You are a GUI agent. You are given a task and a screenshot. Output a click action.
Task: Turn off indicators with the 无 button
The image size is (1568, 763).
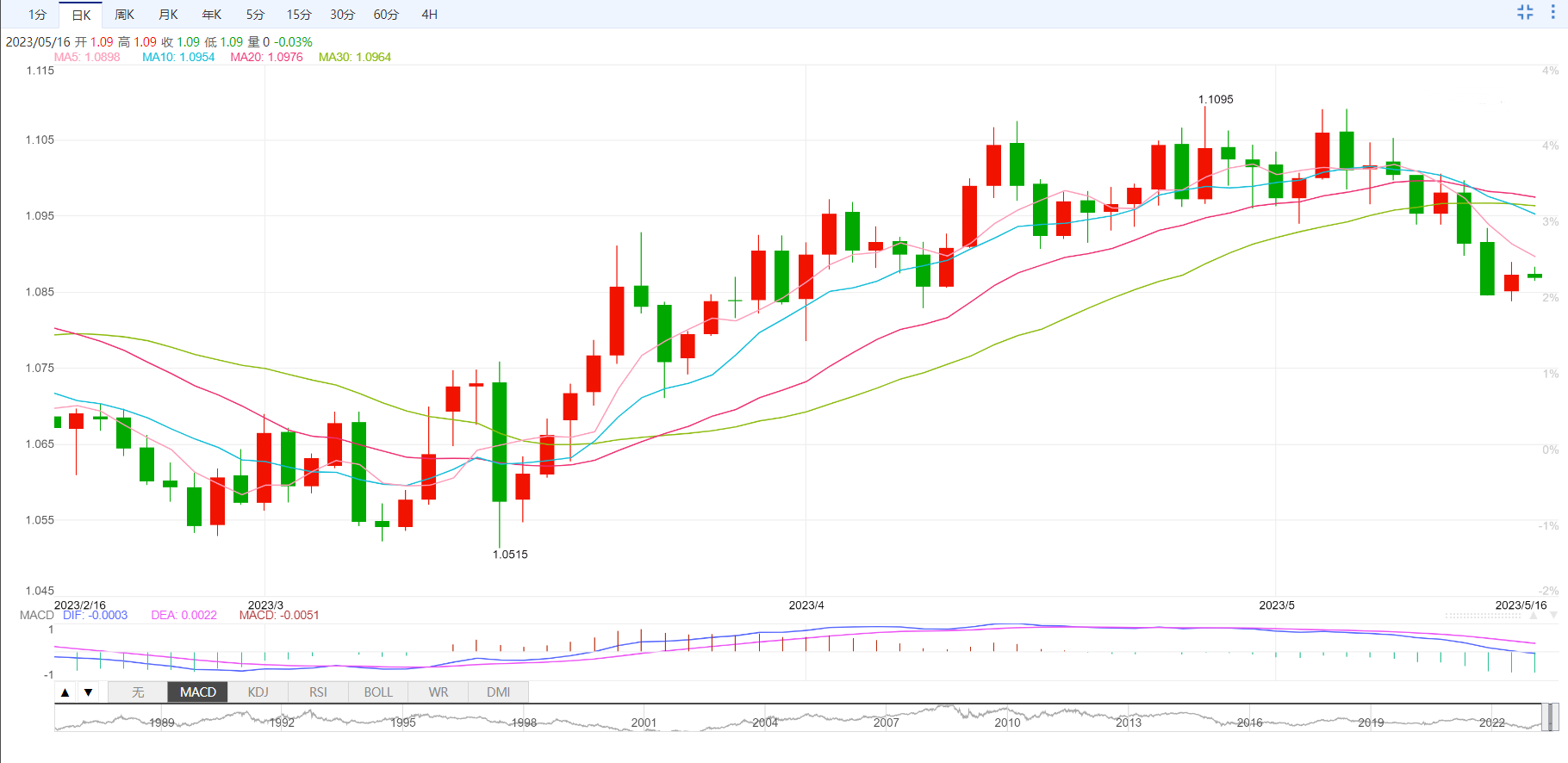[x=137, y=692]
